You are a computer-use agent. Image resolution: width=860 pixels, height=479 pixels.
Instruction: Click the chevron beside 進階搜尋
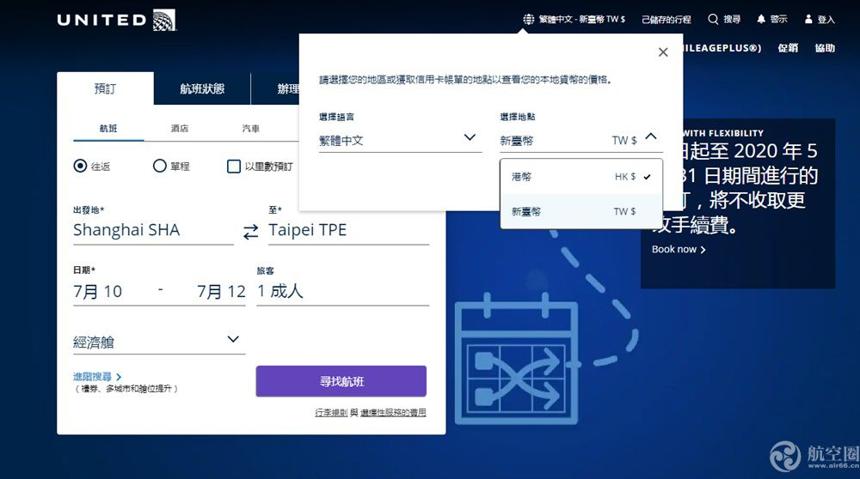pyautogui.click(x=118, y=377)
